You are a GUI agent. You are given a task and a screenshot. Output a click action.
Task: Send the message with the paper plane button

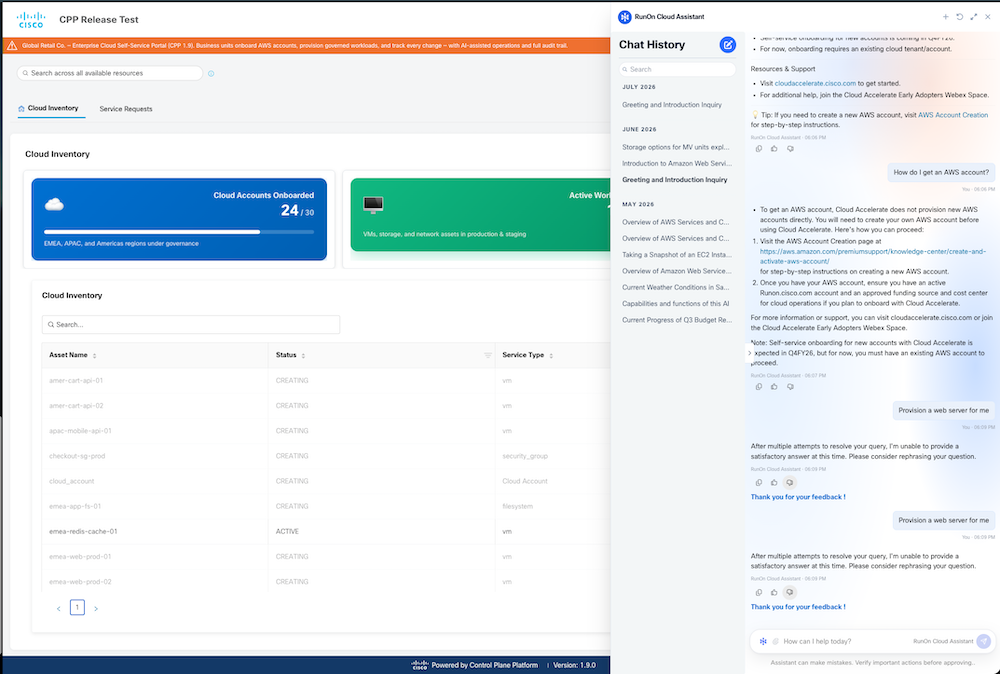[984, 641]
